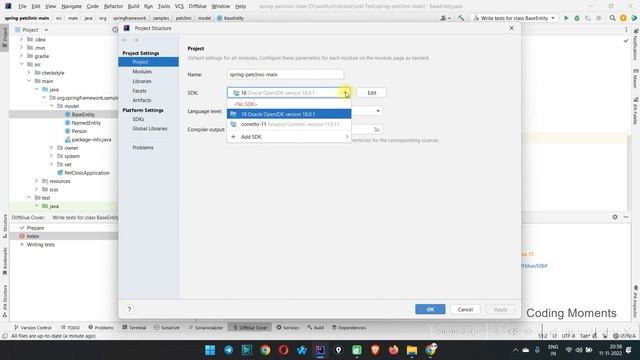The image size is (640, 360).
Task: Select Libraries in Project Settings
Action: point(142,81)
